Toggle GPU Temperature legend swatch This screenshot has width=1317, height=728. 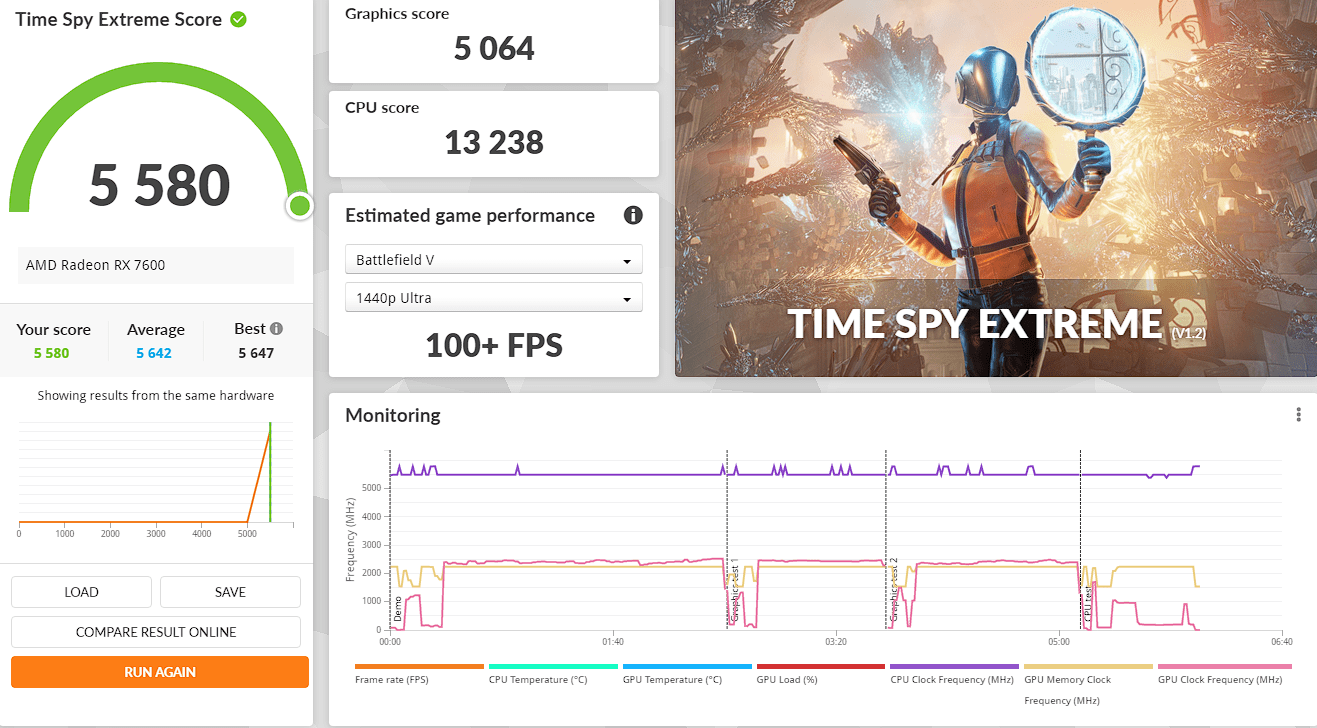tap(687, 666)
